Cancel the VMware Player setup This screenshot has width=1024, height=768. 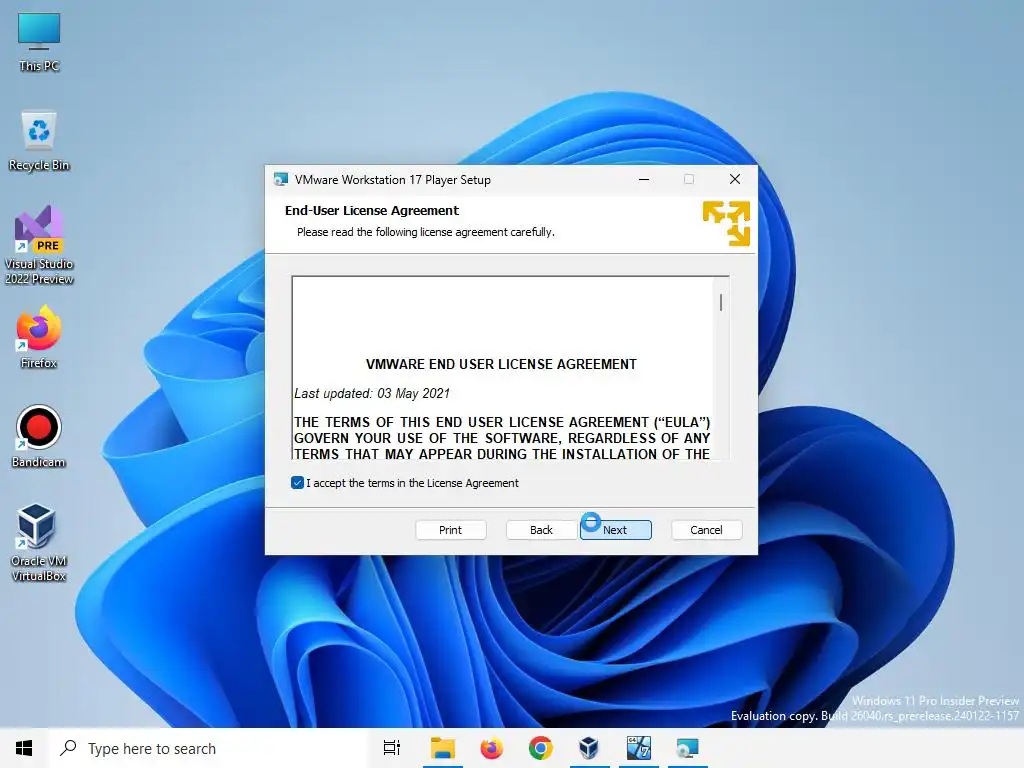707,530
